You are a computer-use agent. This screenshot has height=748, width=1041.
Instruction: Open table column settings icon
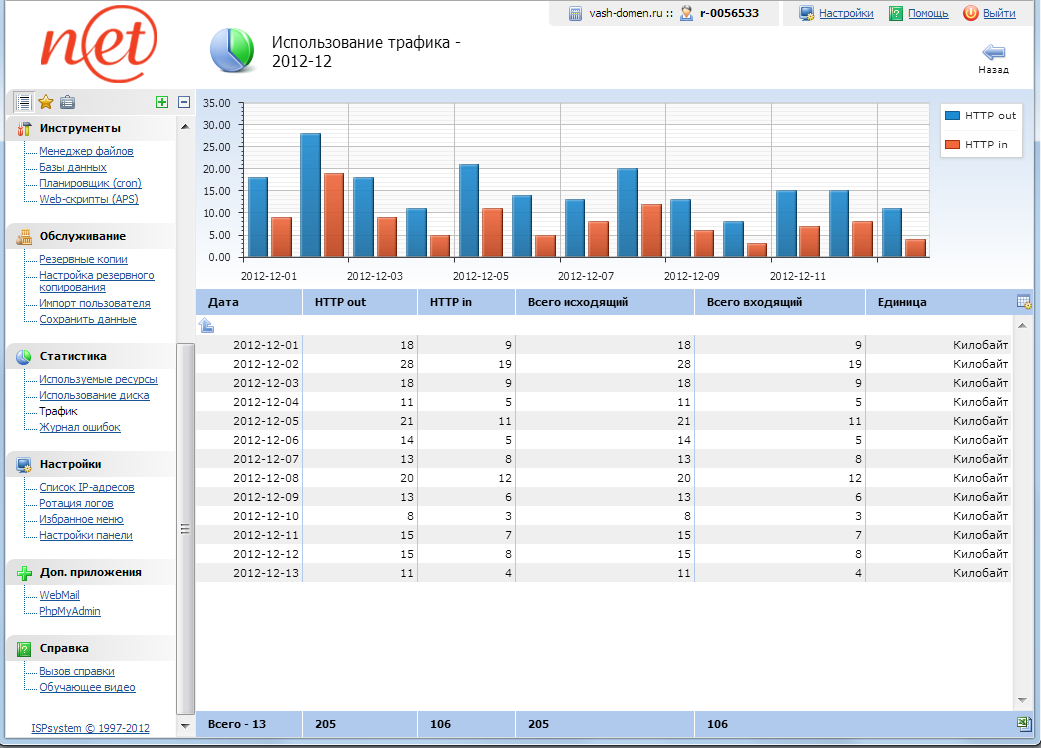pos(1023,302)
